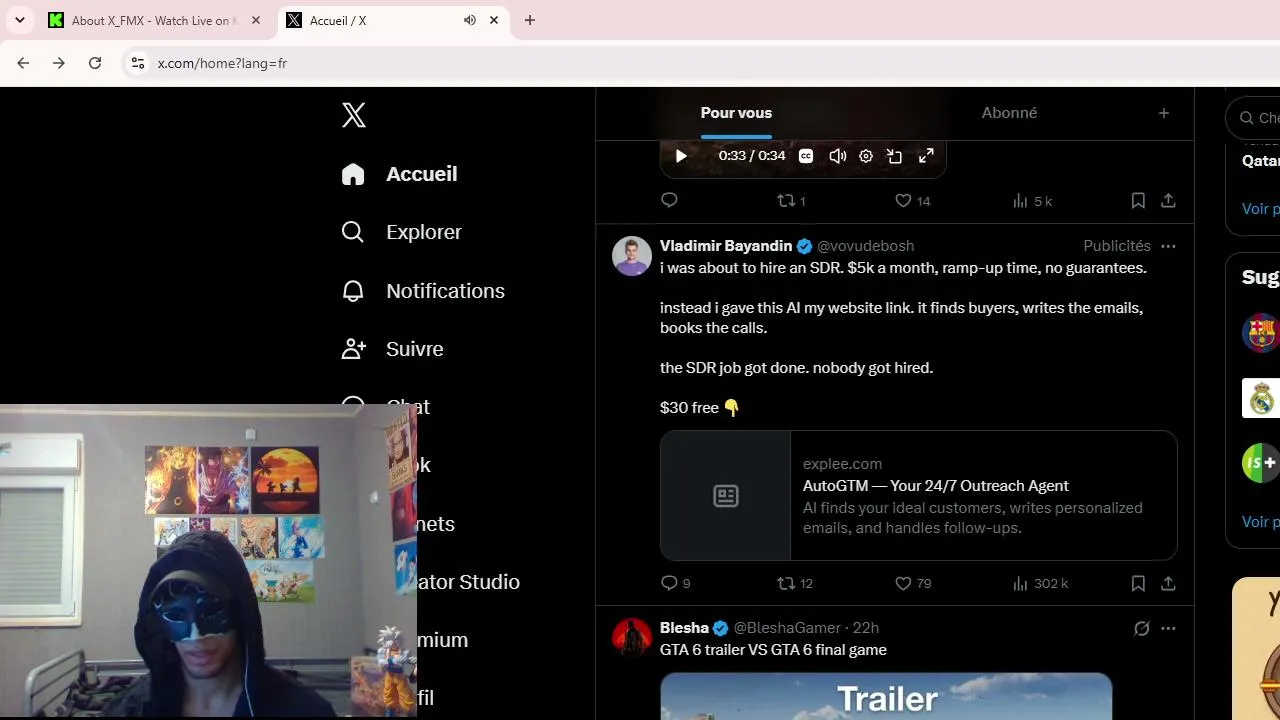Viewport: 1280px width, 720px height.
Task: Click the plus icon beside Abonné tab
Action: [x=1163, y=113]
